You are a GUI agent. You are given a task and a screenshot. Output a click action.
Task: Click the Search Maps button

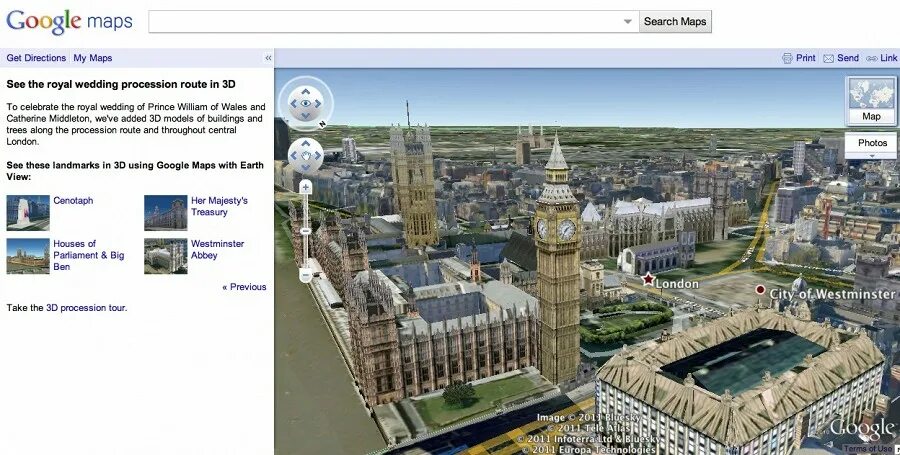[675, 21]
